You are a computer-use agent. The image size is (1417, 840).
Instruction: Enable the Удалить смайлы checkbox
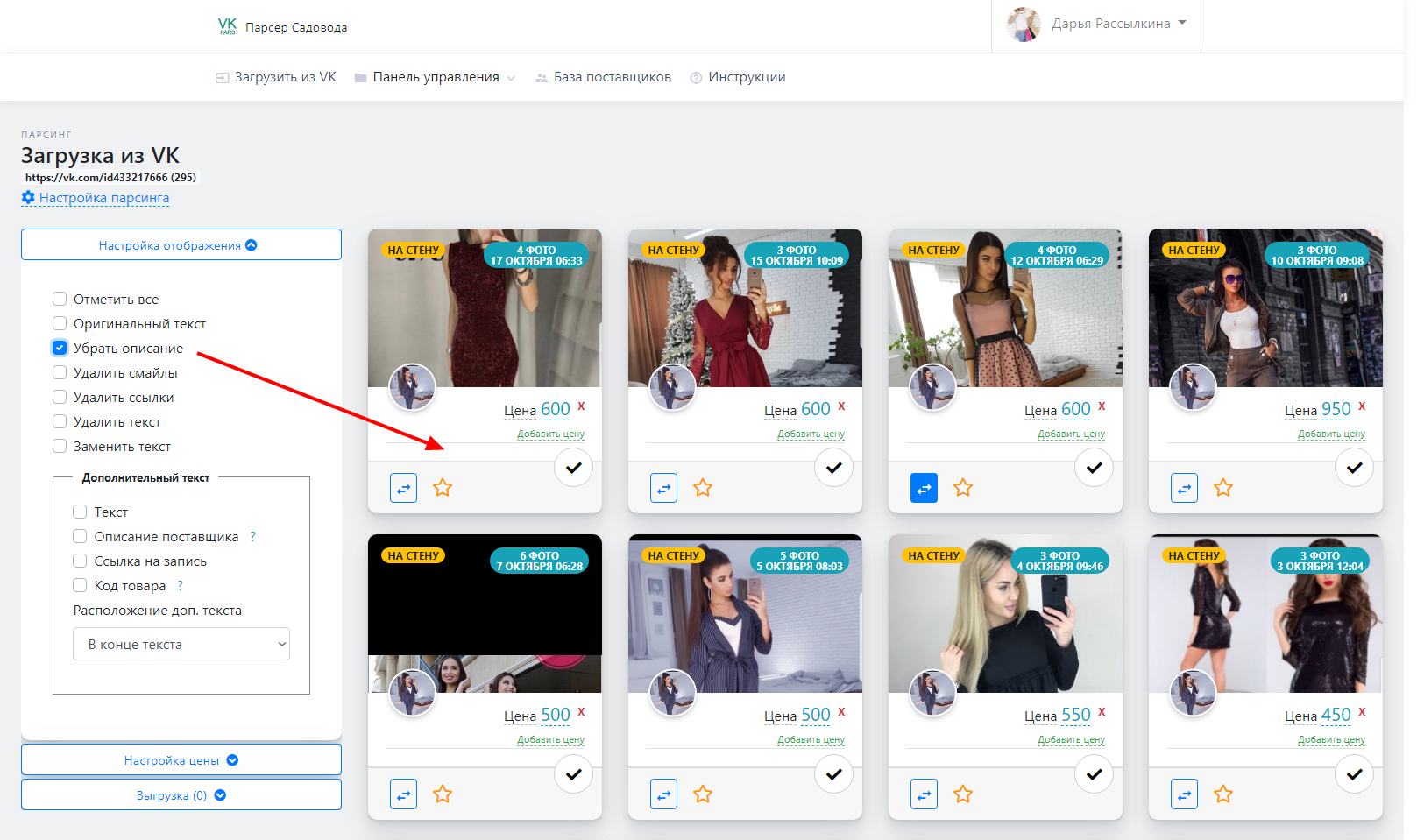60,373
